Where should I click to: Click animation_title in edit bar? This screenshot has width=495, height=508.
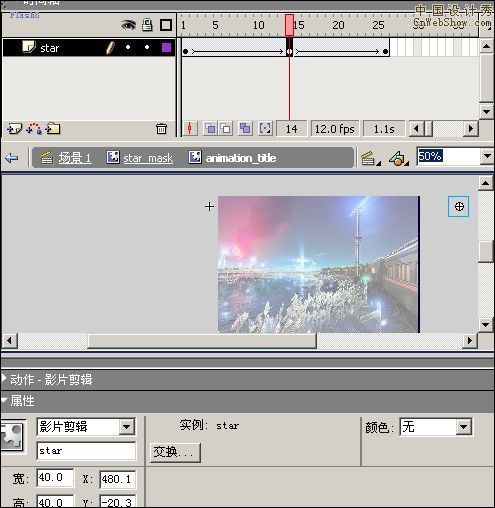click(241, 158)
